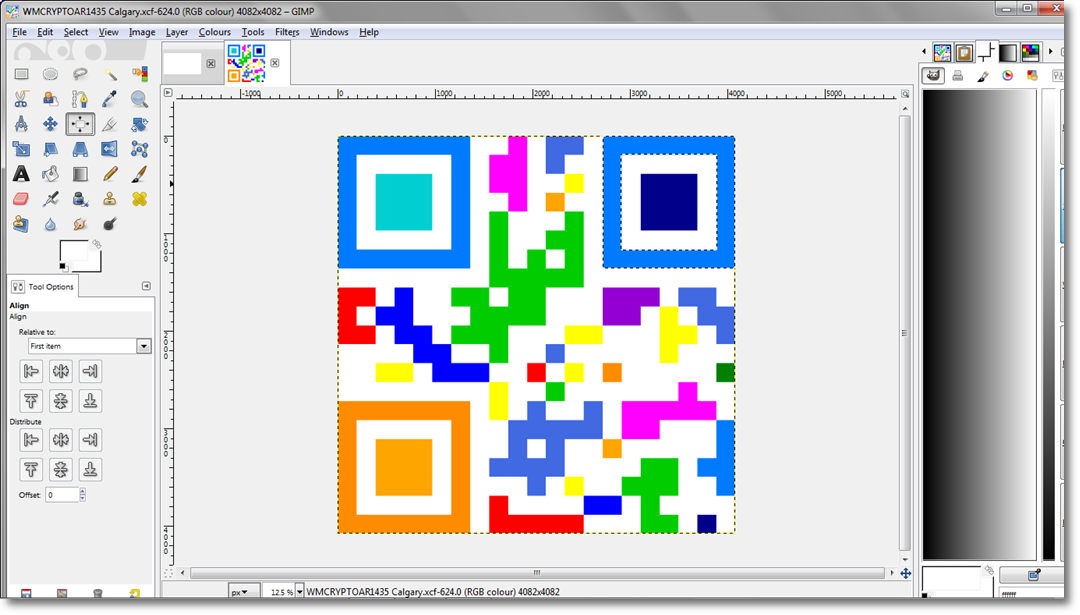Open the px unit dropdown in status bar

243,592
